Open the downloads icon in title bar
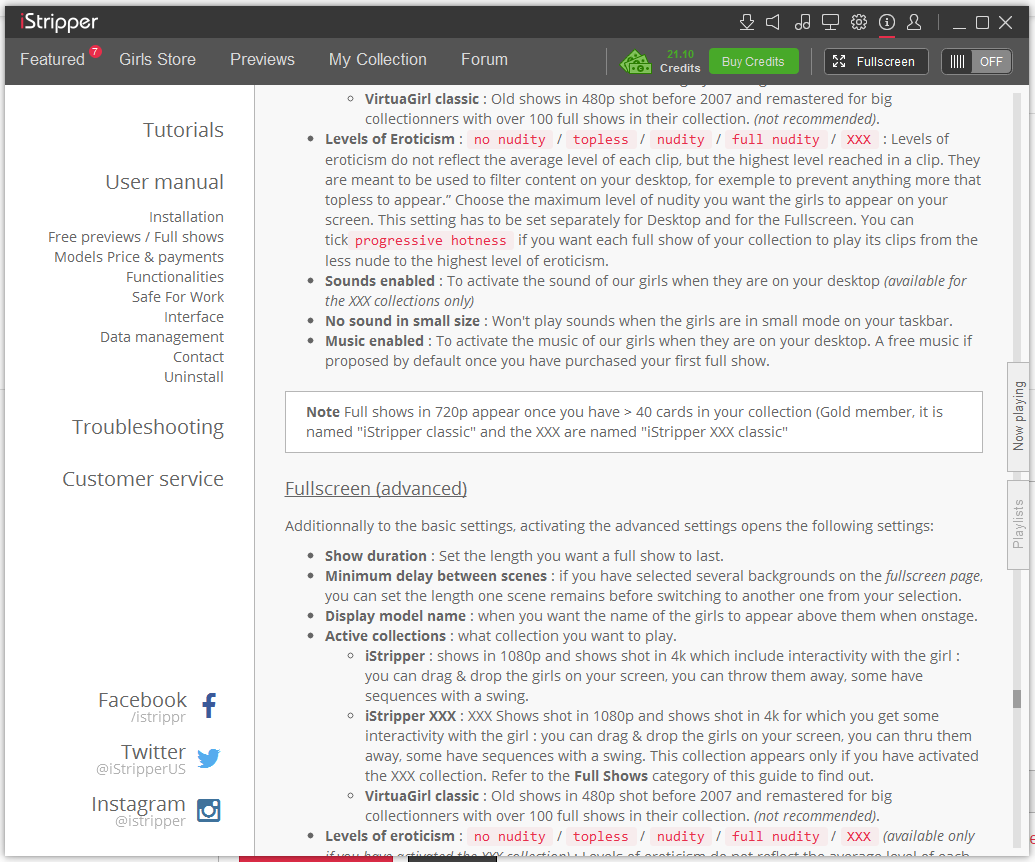The width and height of the screenshot is (1035, 862). [x=746, y=22]
